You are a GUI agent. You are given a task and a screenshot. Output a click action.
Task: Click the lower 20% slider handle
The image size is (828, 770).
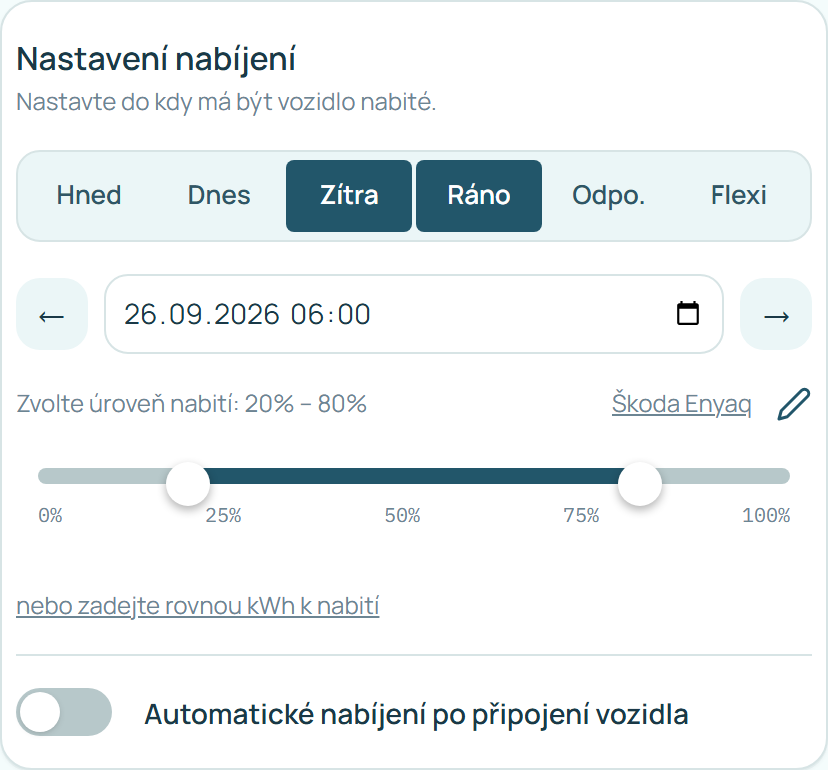188,483
